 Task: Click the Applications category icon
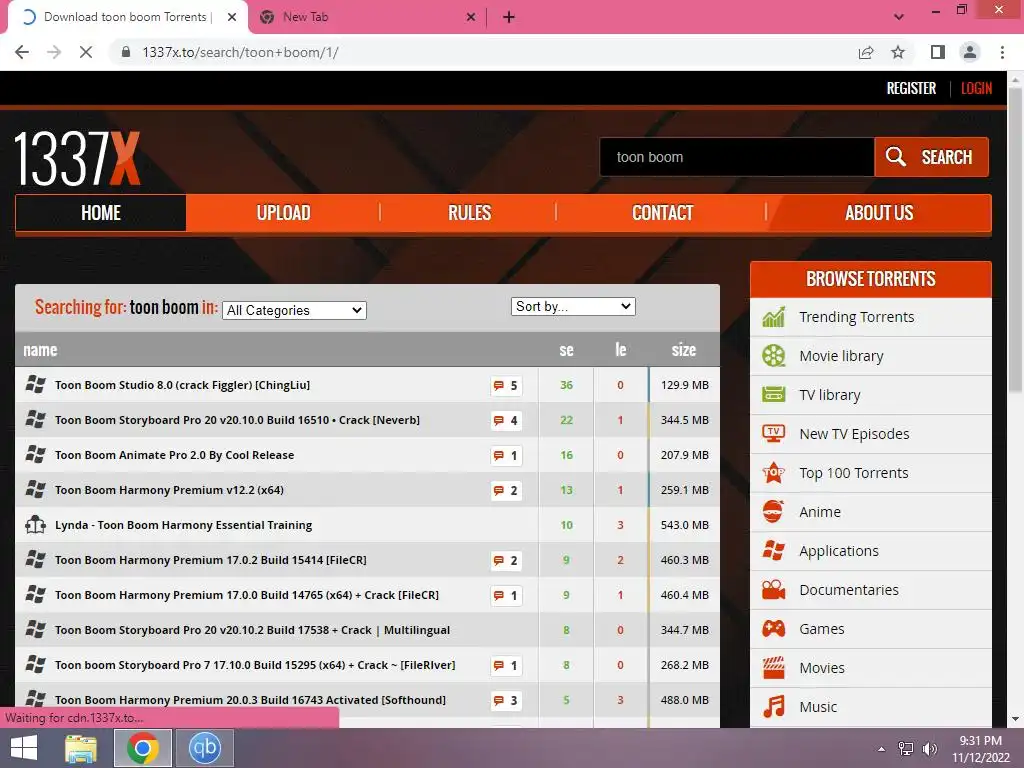[x=773, y=551]
